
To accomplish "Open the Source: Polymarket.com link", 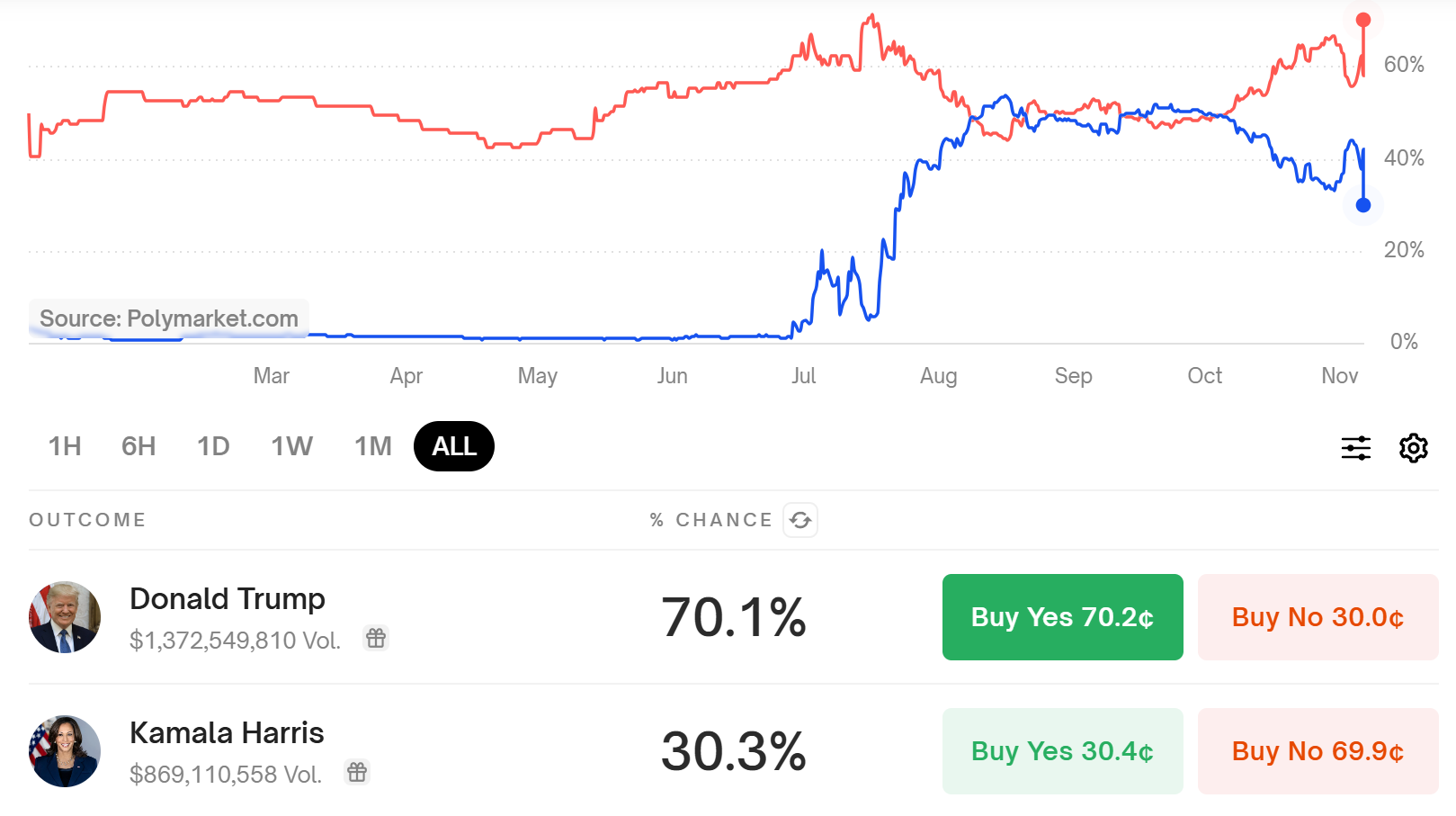I will [169, 318].
